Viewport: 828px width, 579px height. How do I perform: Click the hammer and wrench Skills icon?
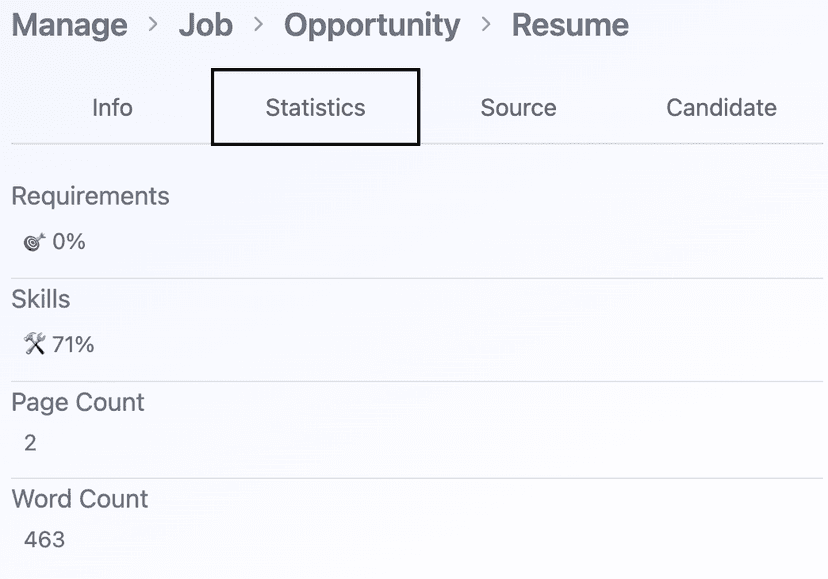tap(33, 344)
